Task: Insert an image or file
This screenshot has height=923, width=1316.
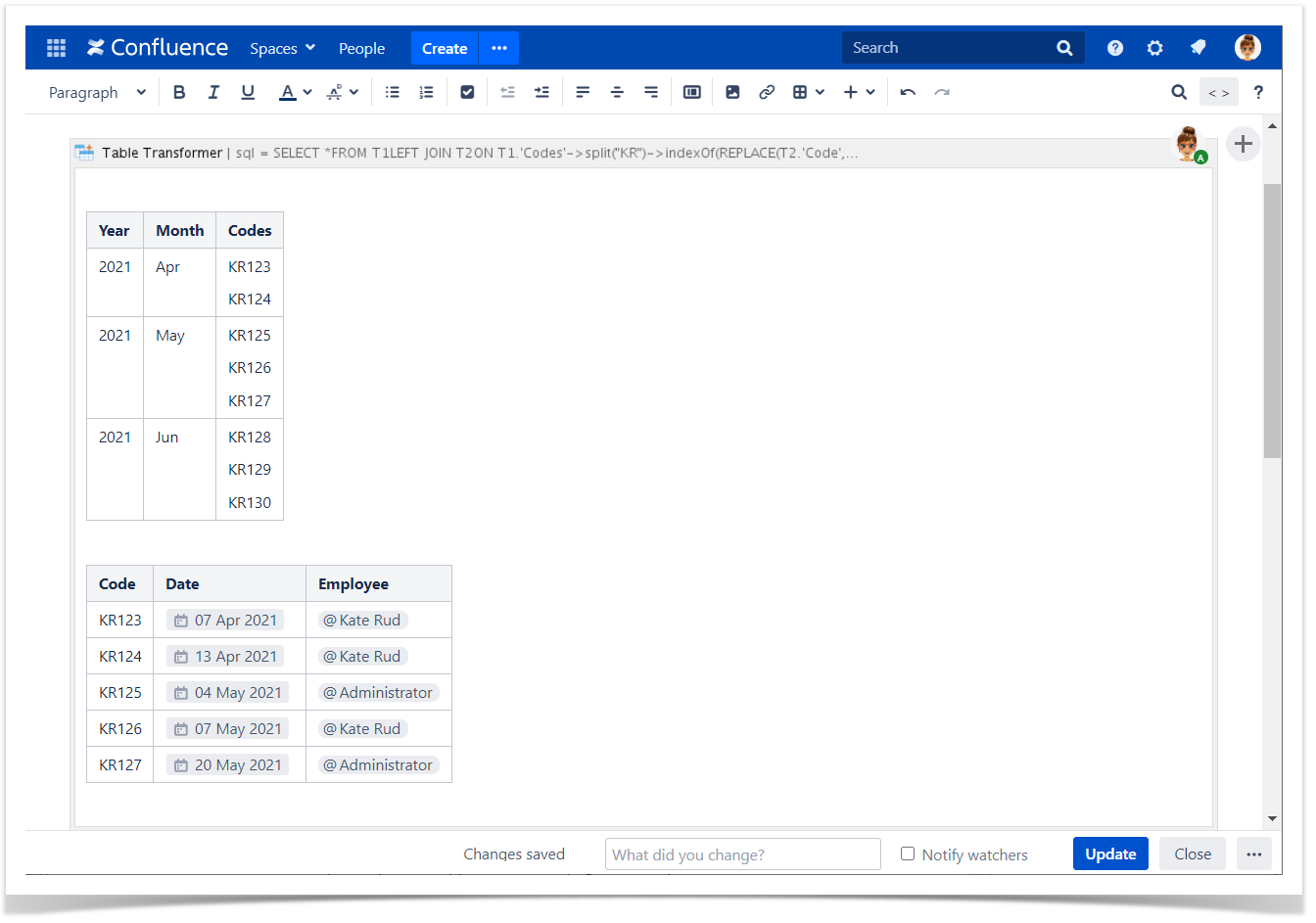Action: click(732, 92)
